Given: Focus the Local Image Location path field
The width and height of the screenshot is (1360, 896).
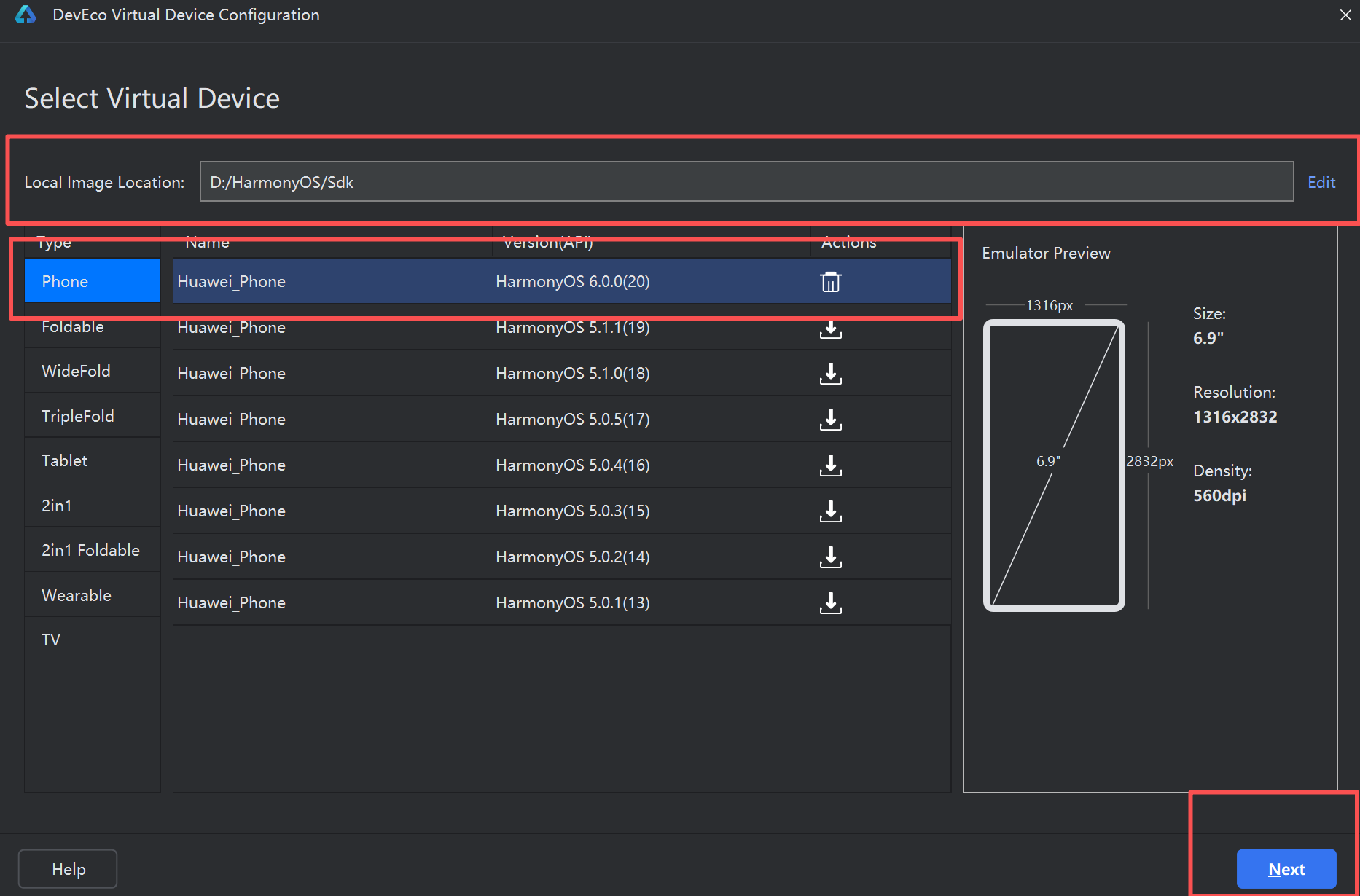Looking at the screenshot, I should (746, 182).
